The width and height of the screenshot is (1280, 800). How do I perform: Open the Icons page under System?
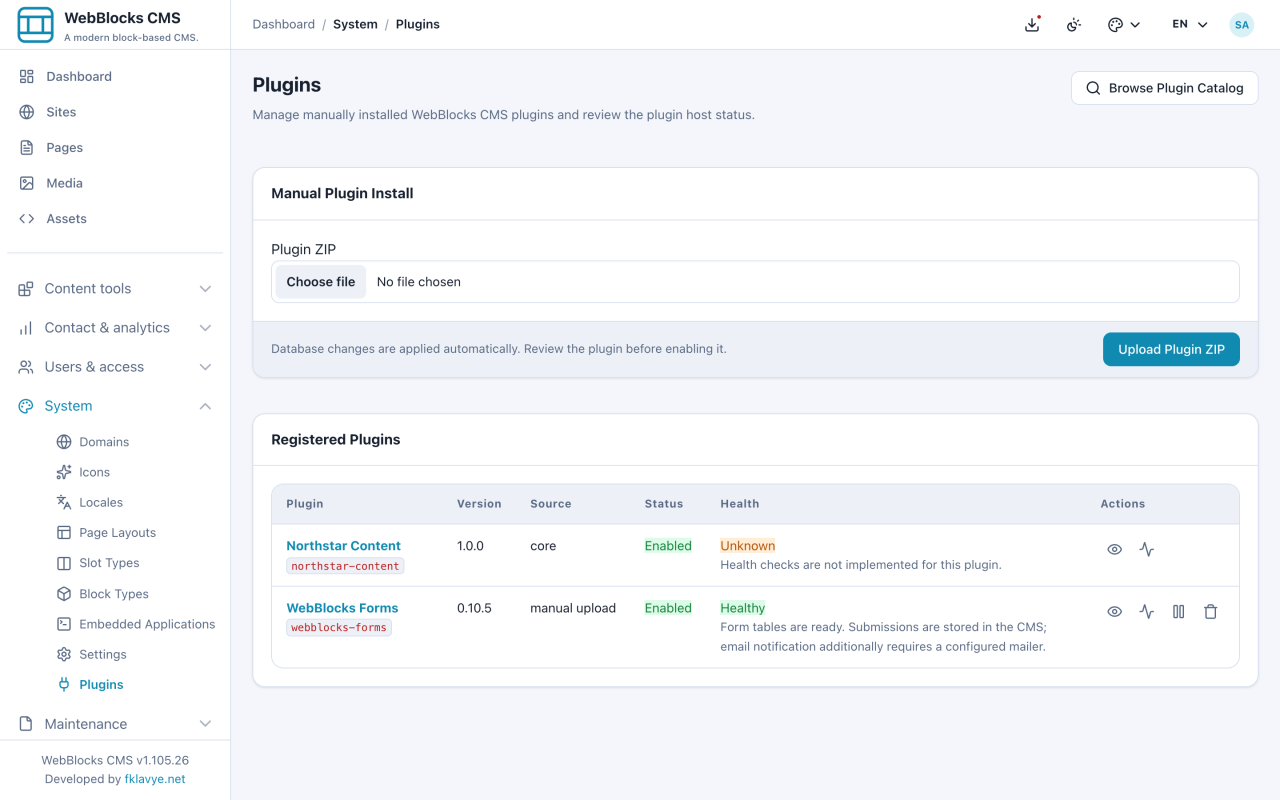[135, 472]
